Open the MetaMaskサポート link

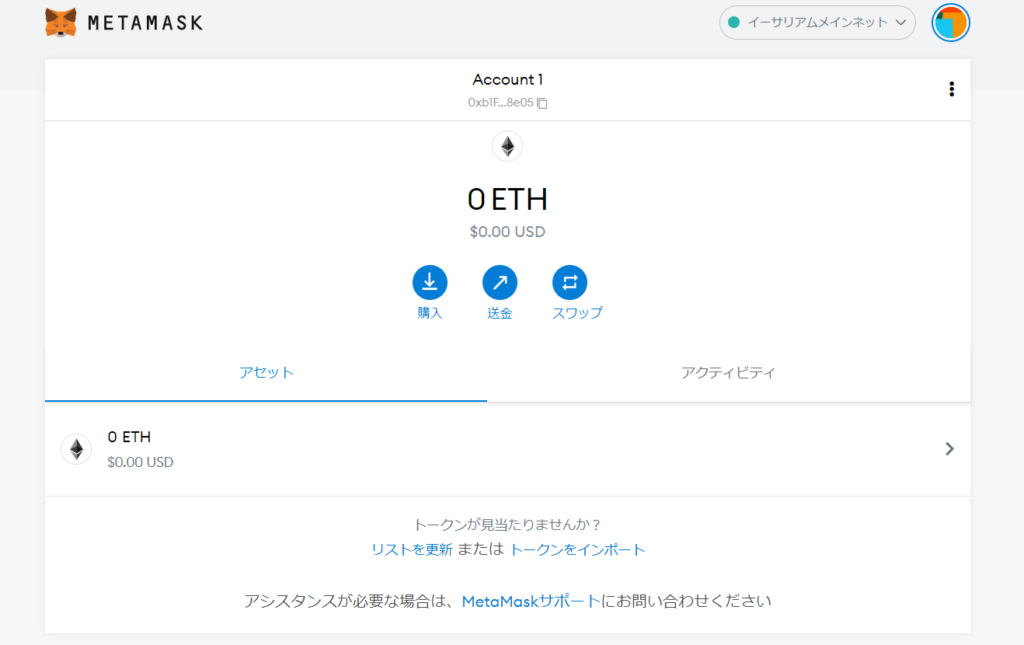tap(531, 601)
